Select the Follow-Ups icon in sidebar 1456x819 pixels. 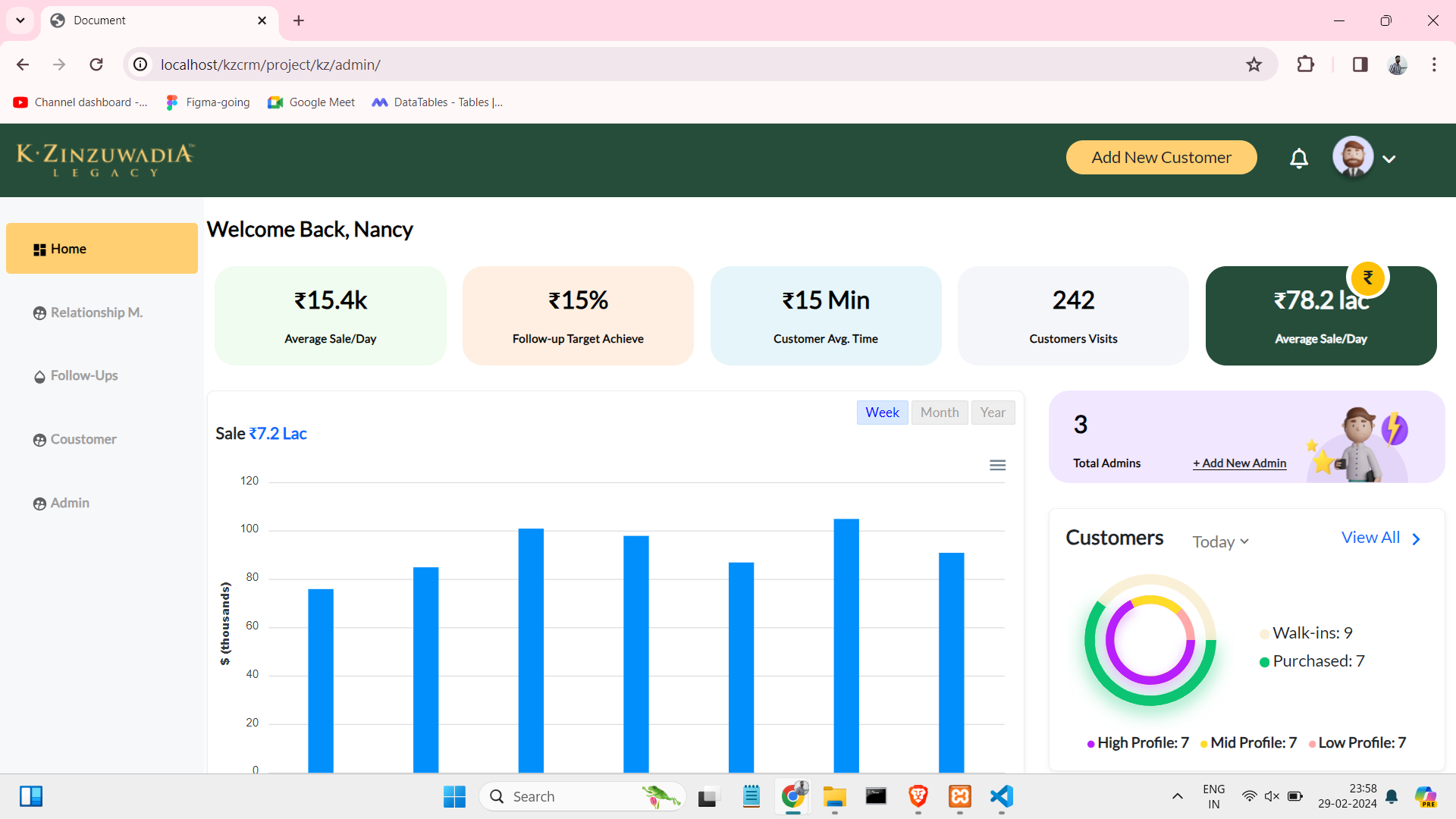coord(39,376)
